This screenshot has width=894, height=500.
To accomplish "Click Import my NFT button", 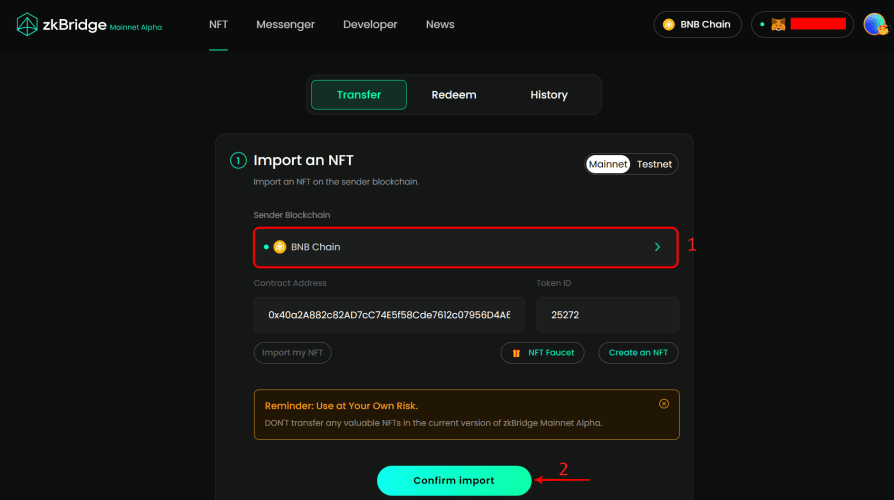I will pos(292,353).
